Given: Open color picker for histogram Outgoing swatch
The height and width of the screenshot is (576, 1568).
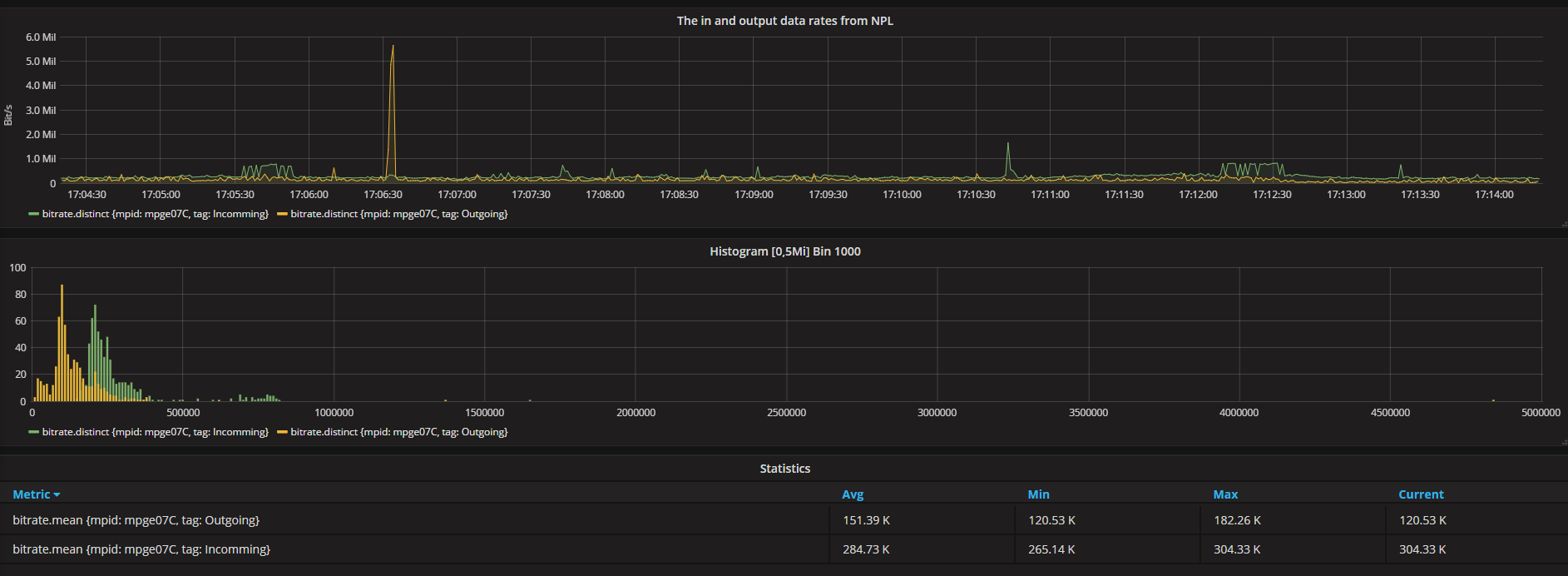Looking at the screenshot, I should coord(282,432).
